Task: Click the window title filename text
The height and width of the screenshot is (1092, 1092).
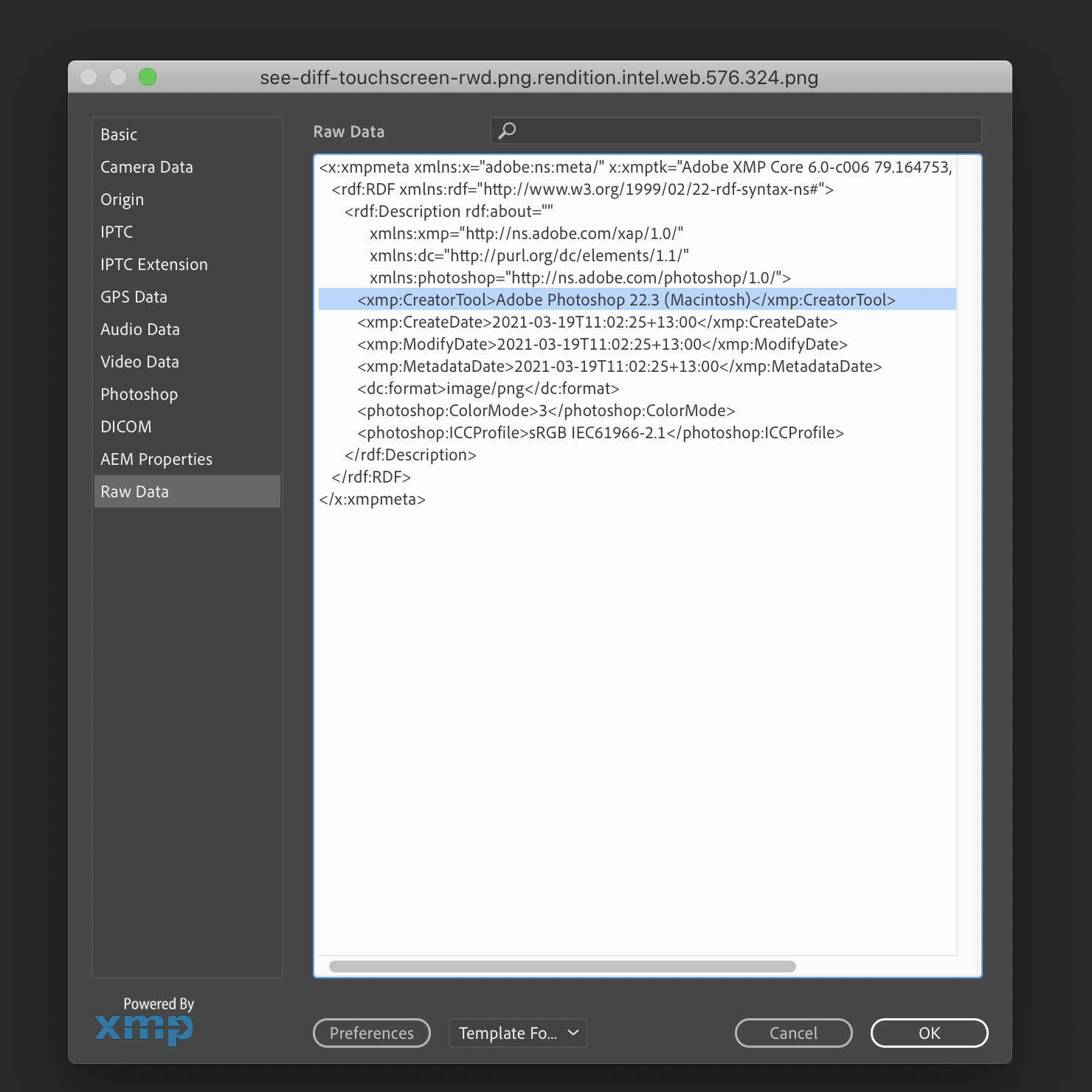Action: [539, 77]
